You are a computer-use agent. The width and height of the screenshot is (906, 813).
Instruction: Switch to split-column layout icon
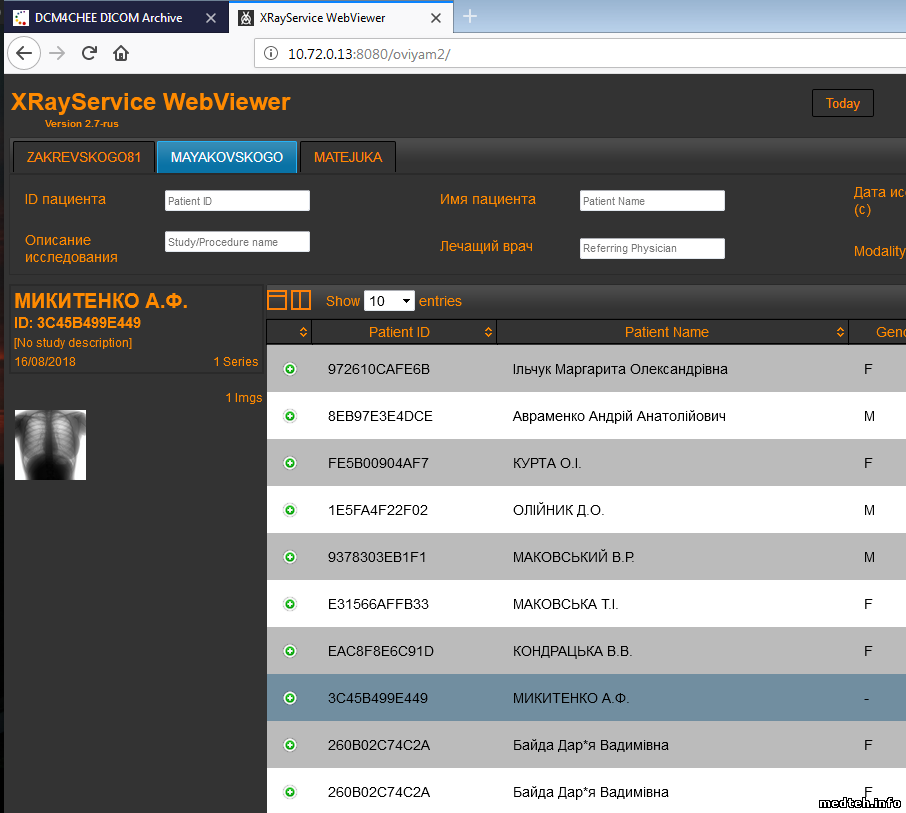(301, 300)
